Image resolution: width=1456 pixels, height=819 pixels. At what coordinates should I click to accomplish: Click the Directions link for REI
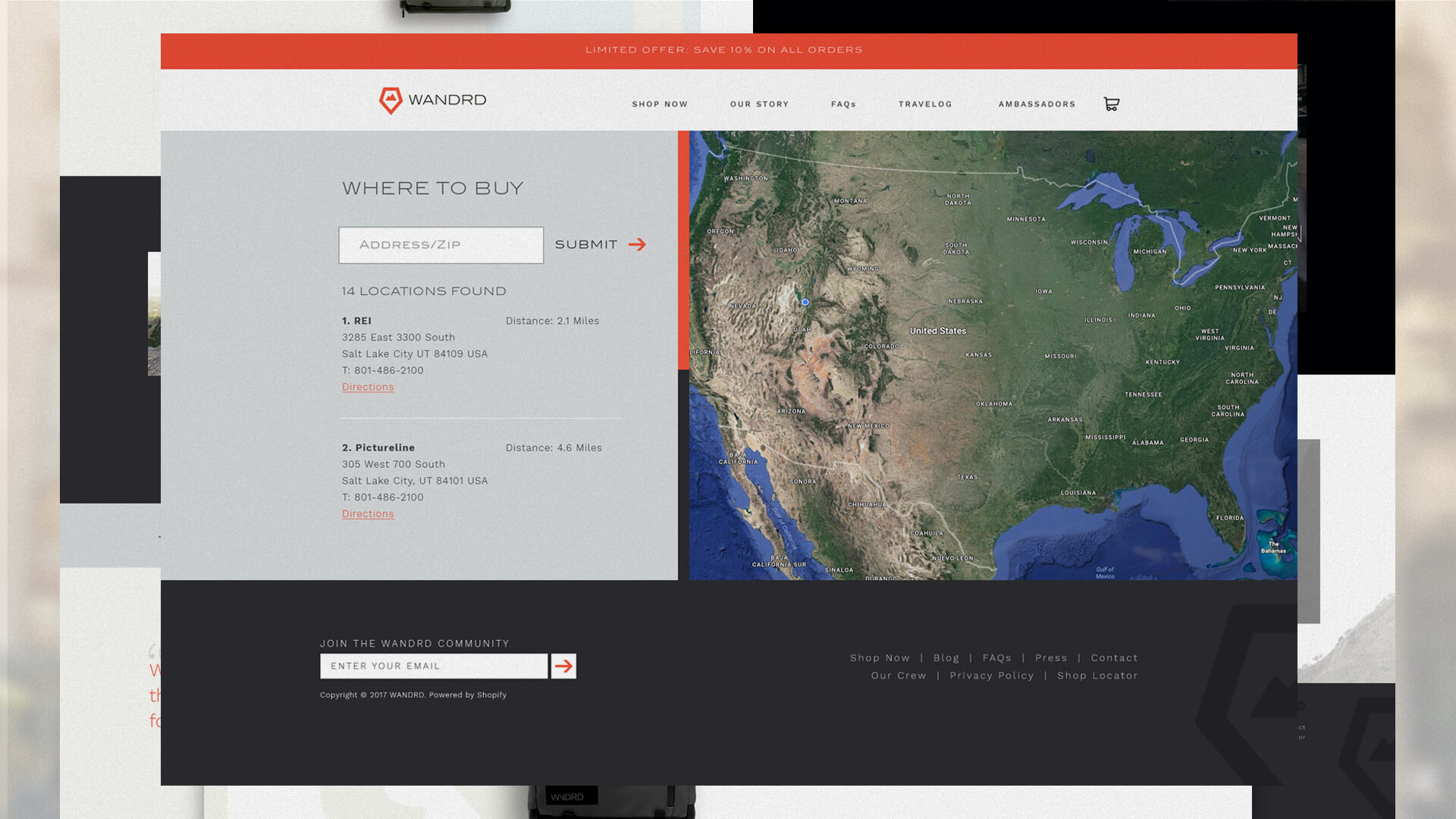pyautogui.click(x=367, y=386)
